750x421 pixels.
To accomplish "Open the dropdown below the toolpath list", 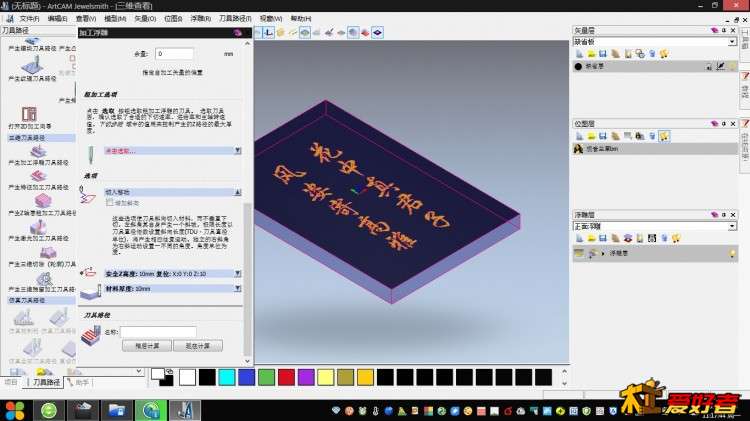I will point(139,371).
